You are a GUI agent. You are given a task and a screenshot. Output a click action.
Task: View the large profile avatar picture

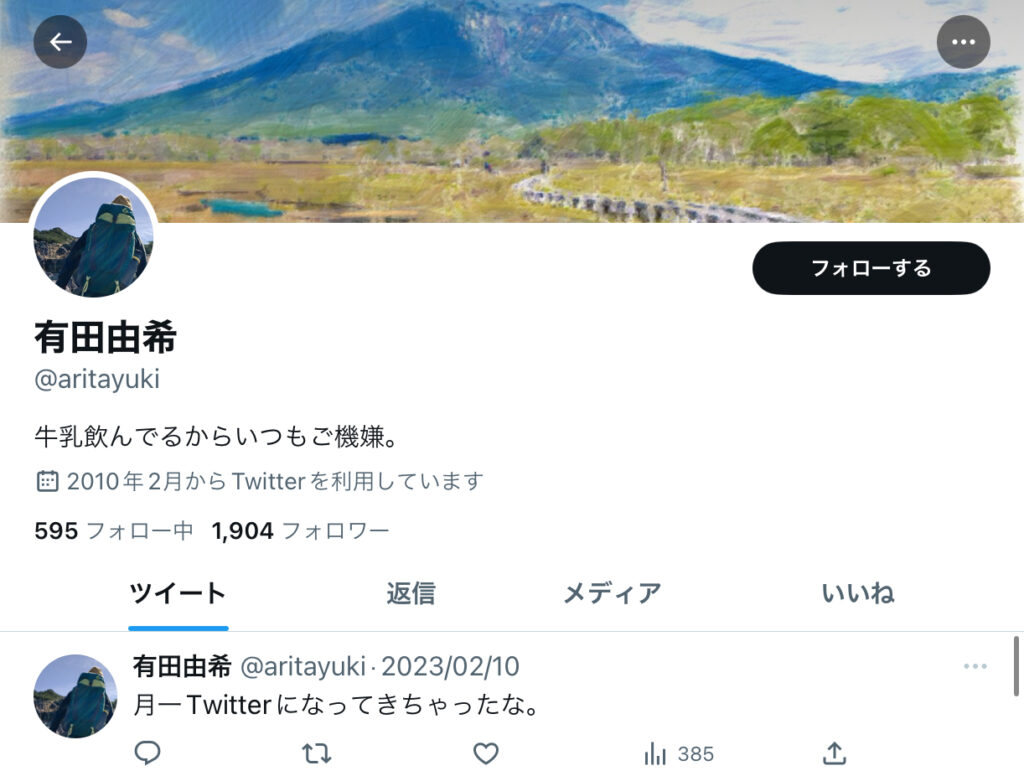coord(93,236)
